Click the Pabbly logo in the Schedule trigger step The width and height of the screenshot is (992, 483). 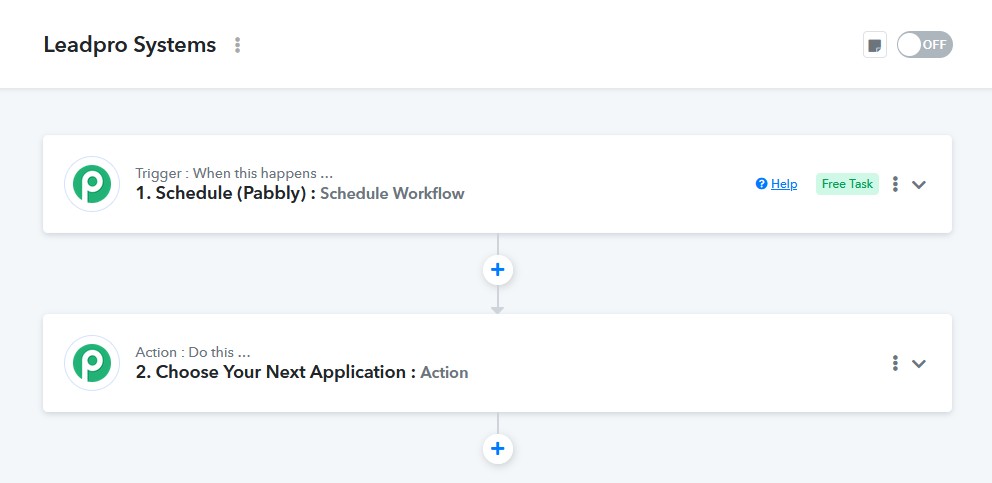pyautogui.click(x=92, y=184)
